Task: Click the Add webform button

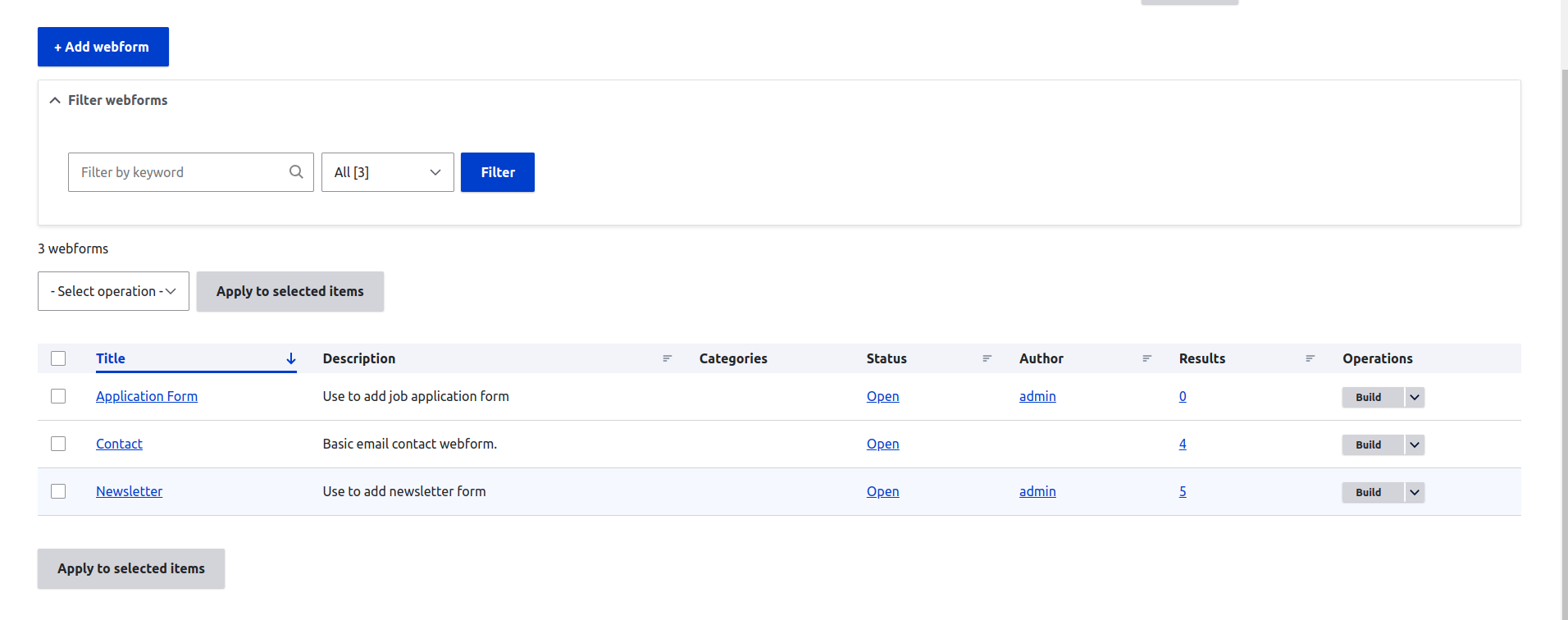Action: 103,47
